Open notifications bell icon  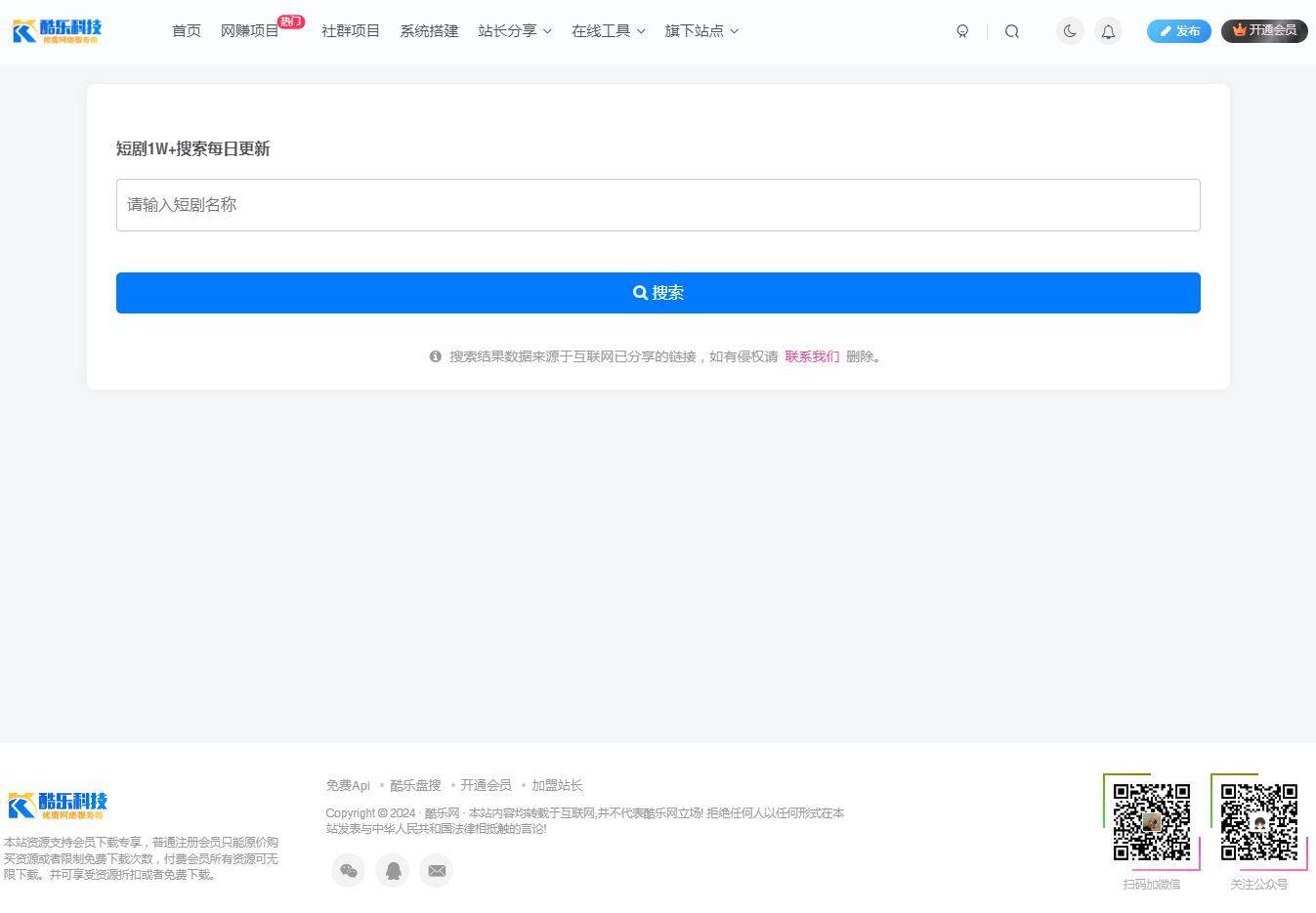click(1108, 31)
